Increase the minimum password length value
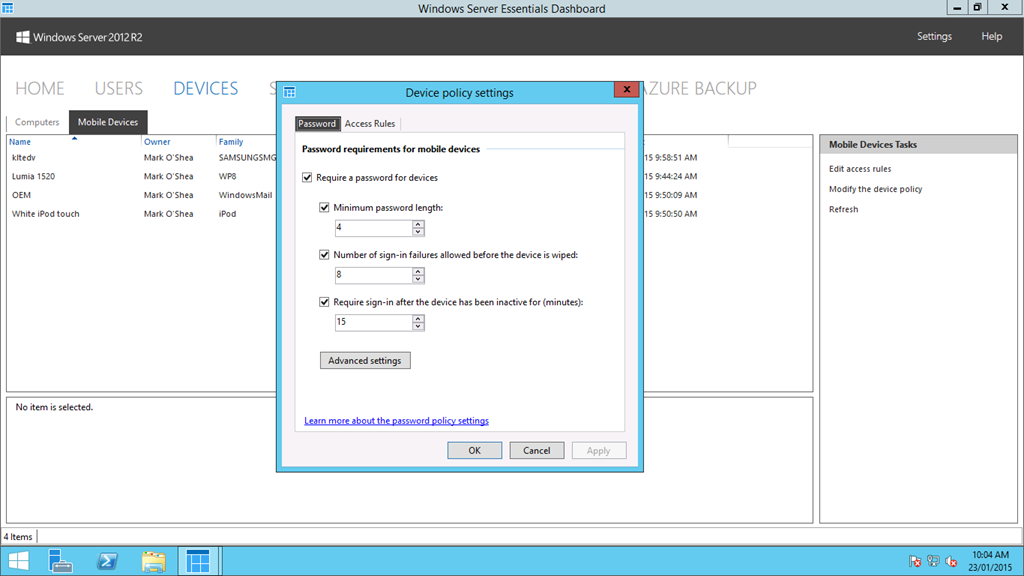The width and height of the screenshot is (1024, 576). click(418, 224)
